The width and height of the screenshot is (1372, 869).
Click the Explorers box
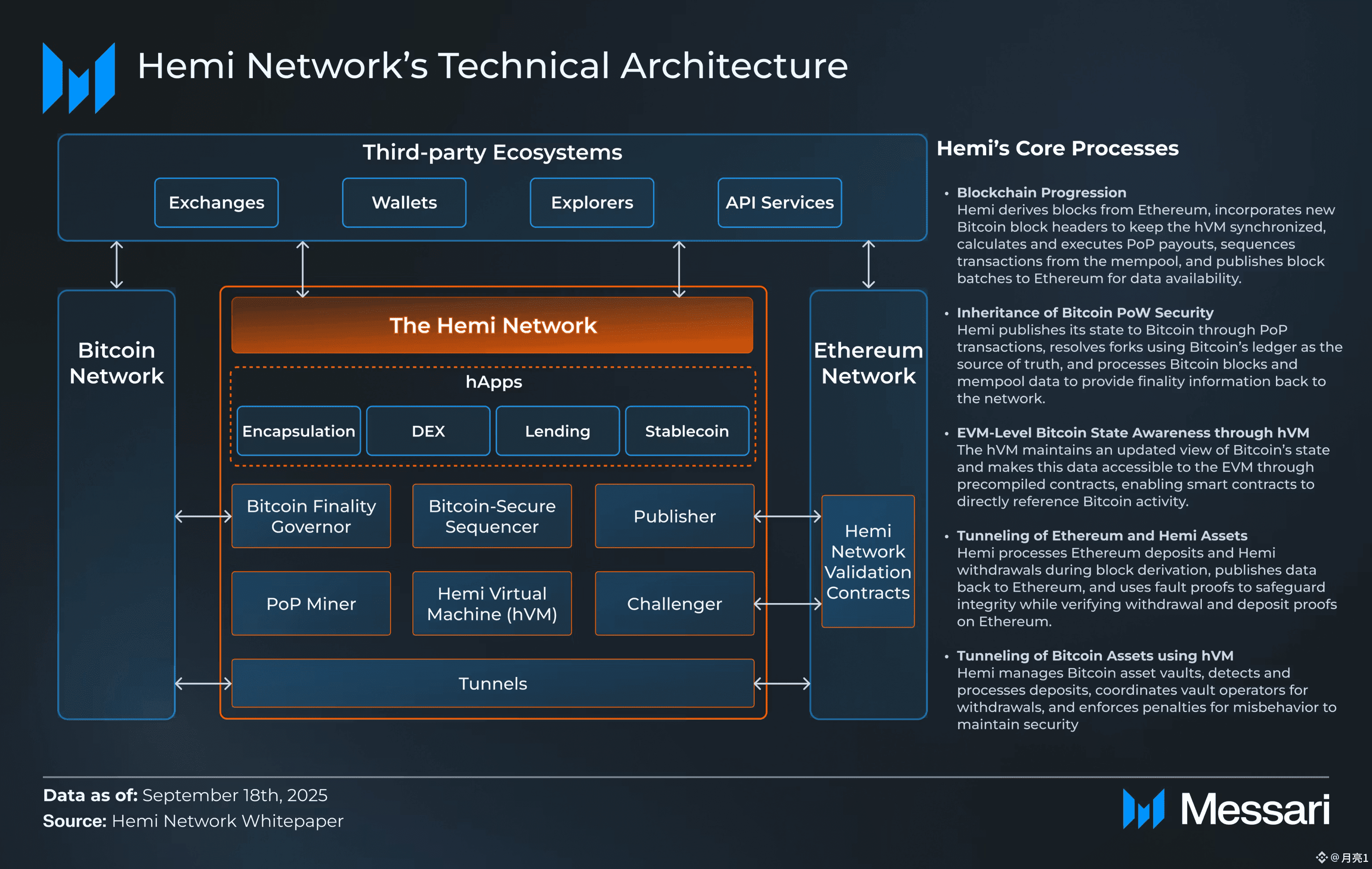point(592,203)
